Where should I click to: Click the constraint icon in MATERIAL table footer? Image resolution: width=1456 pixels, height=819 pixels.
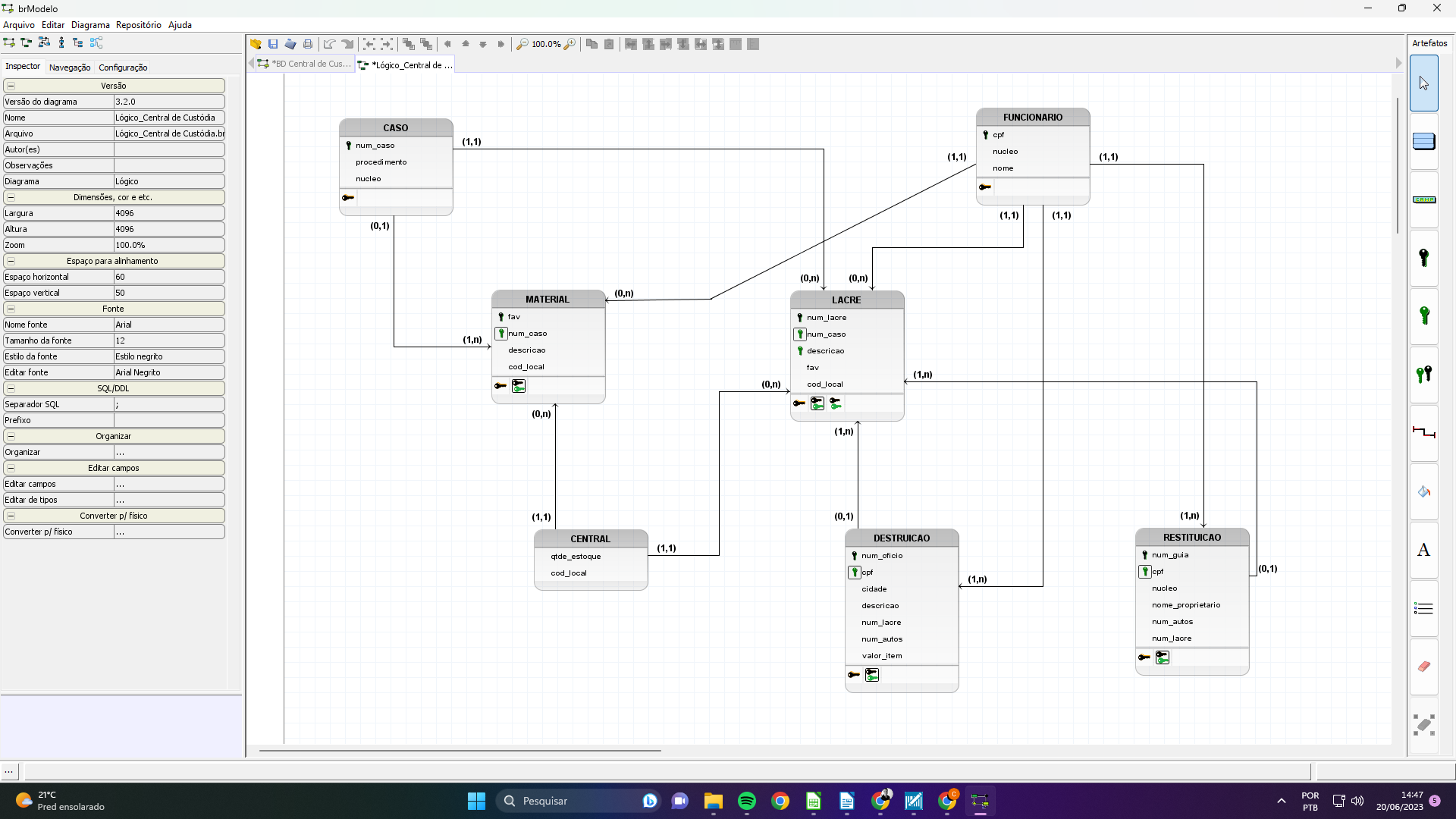pyautogui.click(x=519, y=386)
